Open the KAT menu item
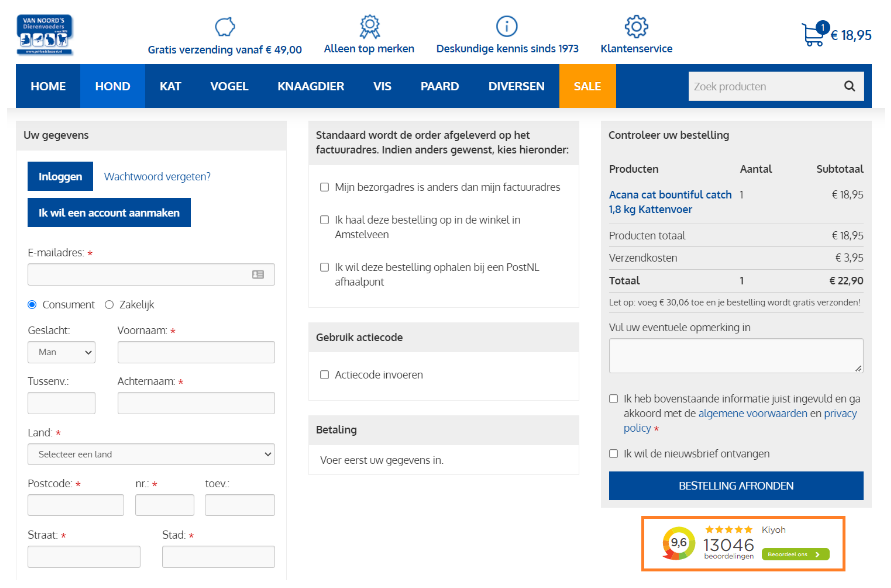This screenshot has height=588, width=891. [x=170, y=87]
